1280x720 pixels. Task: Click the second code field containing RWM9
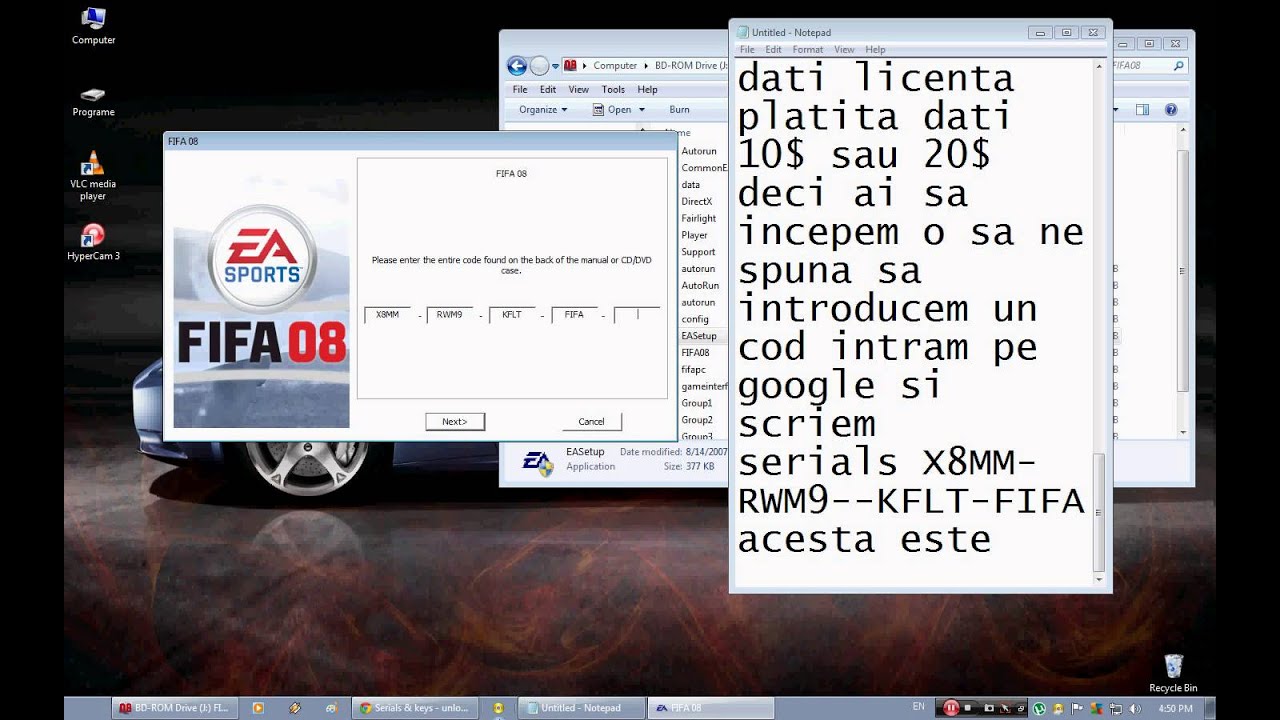click(449, 315)
